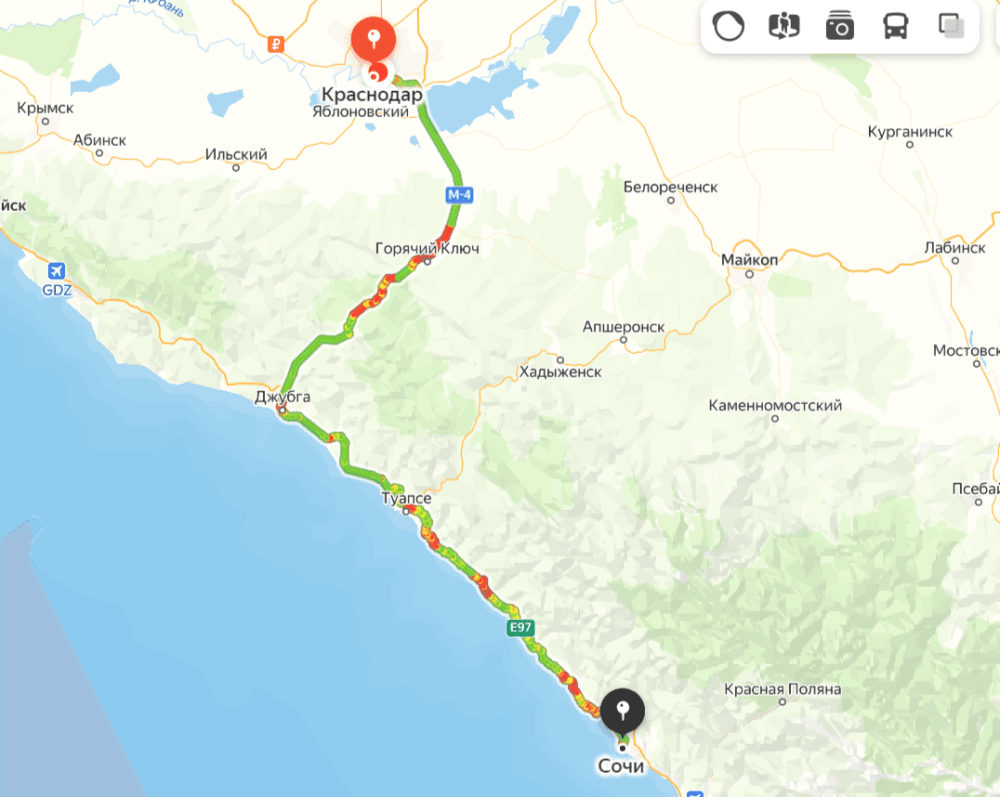Click the E97 road shield
The image size is (1000, 797).
(520, 627)
